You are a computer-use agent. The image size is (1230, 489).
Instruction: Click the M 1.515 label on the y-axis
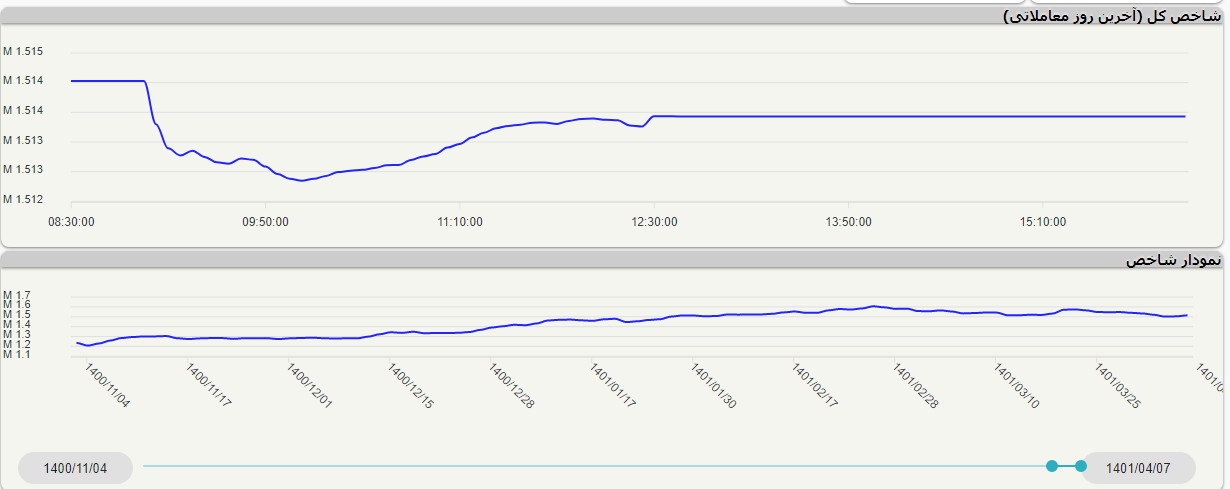23,51
